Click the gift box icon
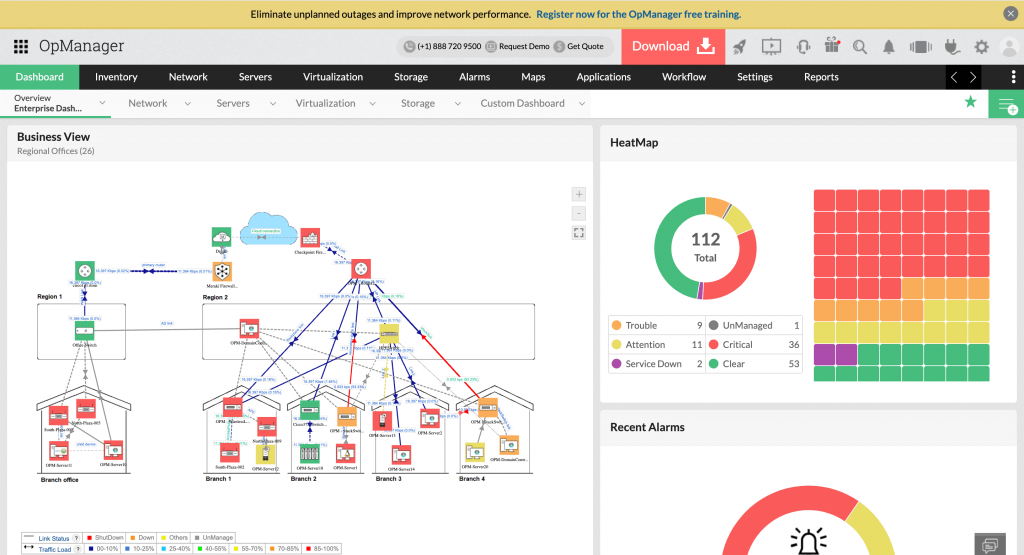The height and width of the screenshot is (555, 1024). [831, 47]
